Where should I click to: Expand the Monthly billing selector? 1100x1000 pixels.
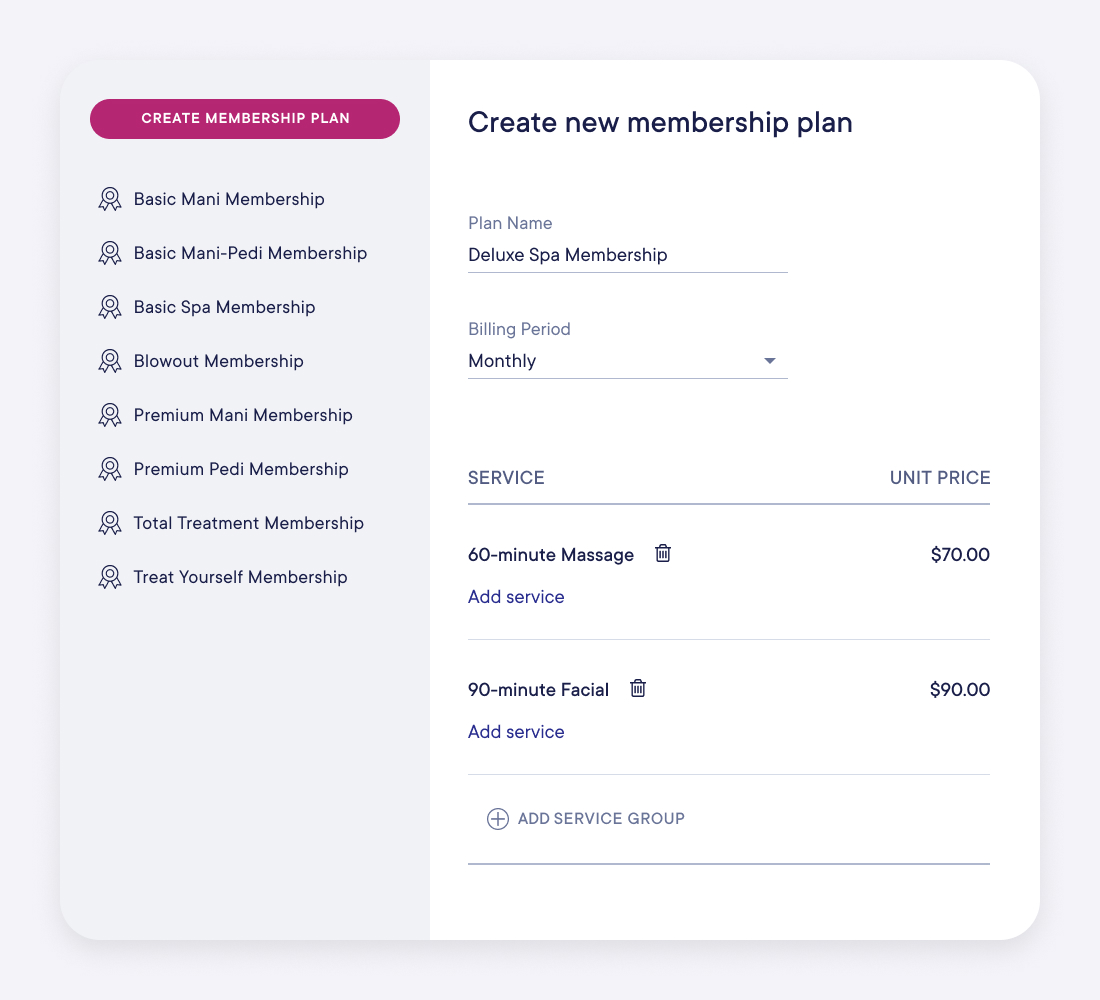(627, 361)
